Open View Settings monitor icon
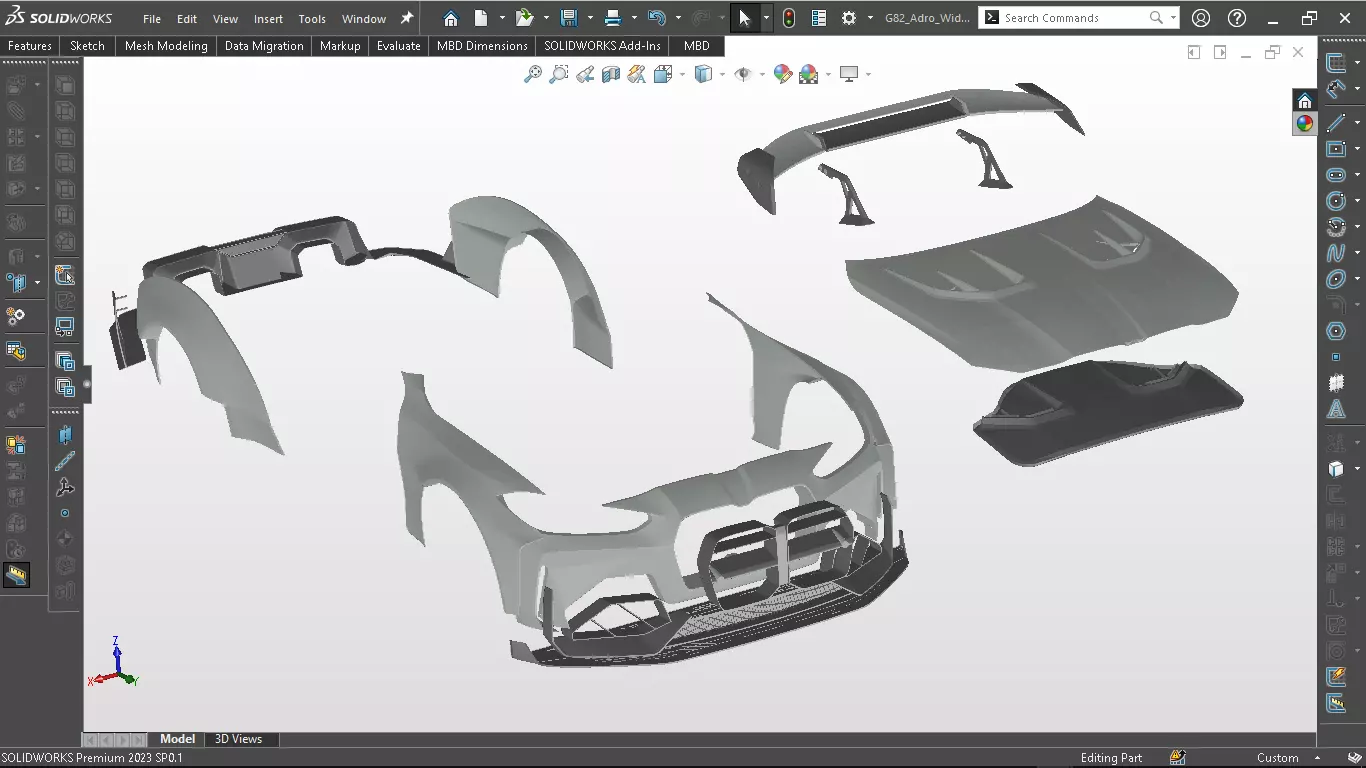The width and height of the screenshot is (1366, 768). 850,74
